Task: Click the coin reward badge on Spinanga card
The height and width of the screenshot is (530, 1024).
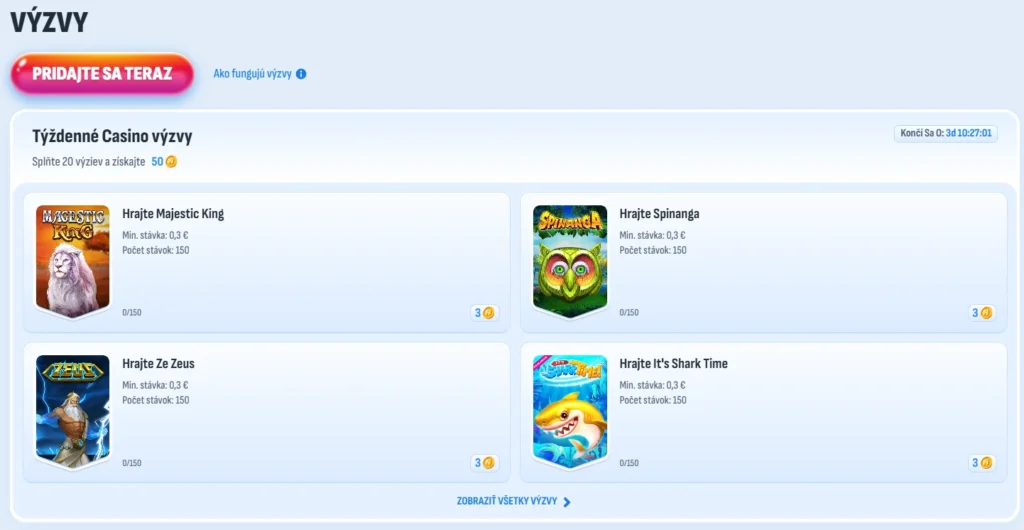Action: pos(982,313)
